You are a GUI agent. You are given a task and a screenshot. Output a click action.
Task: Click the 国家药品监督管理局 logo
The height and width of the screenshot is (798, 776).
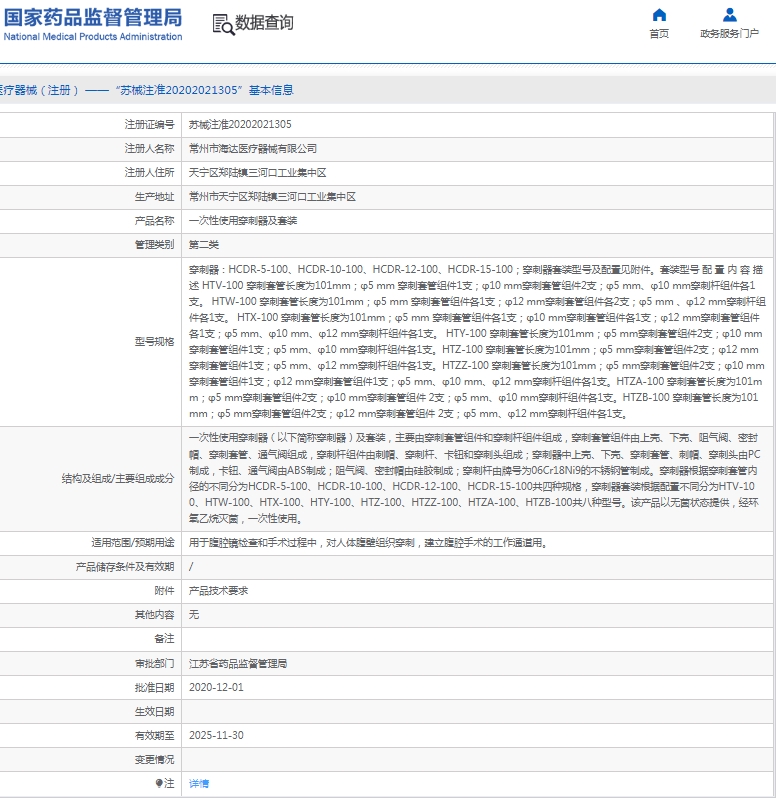[x=93, y=18]
